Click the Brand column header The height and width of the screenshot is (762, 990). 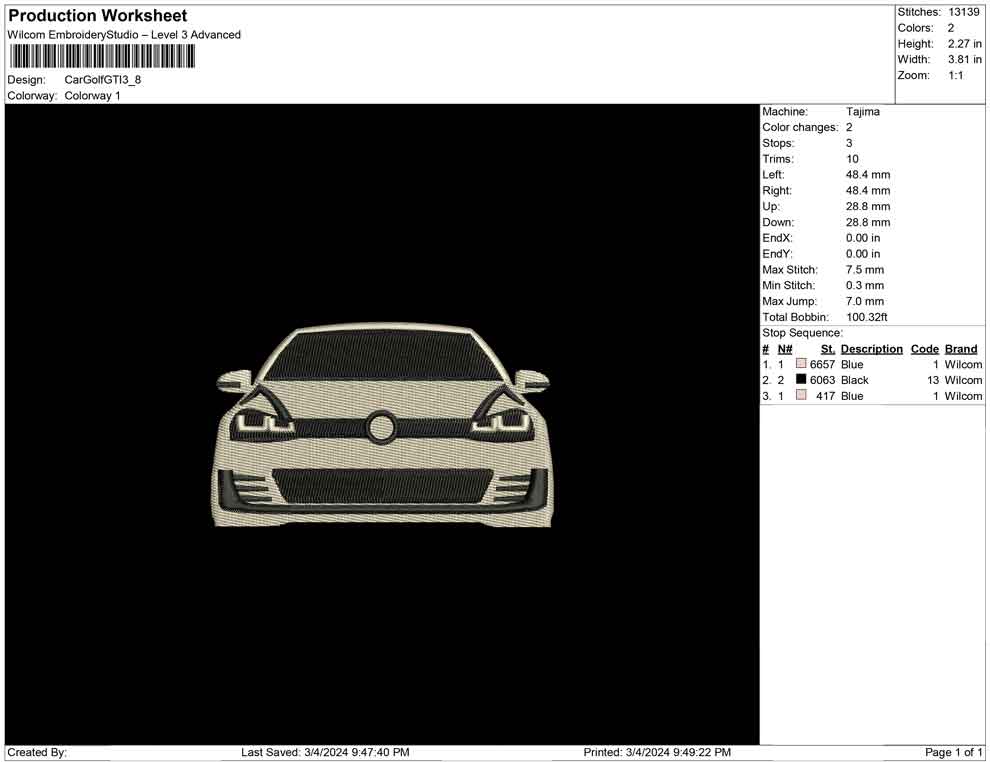point(960,349)
